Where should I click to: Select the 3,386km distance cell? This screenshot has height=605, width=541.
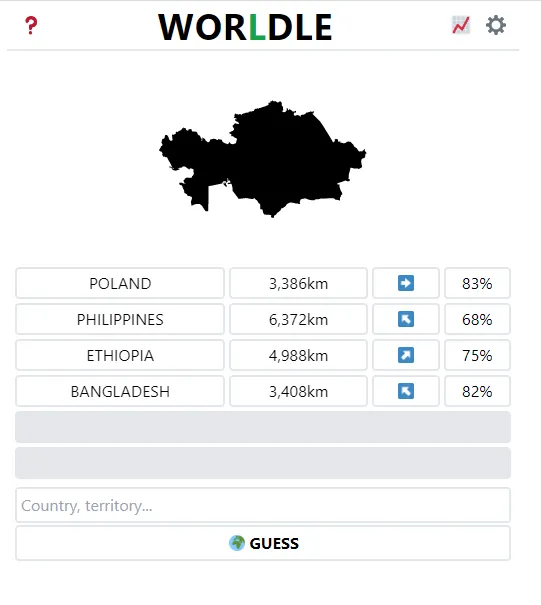pyautogui.click(x=298, y=283)
